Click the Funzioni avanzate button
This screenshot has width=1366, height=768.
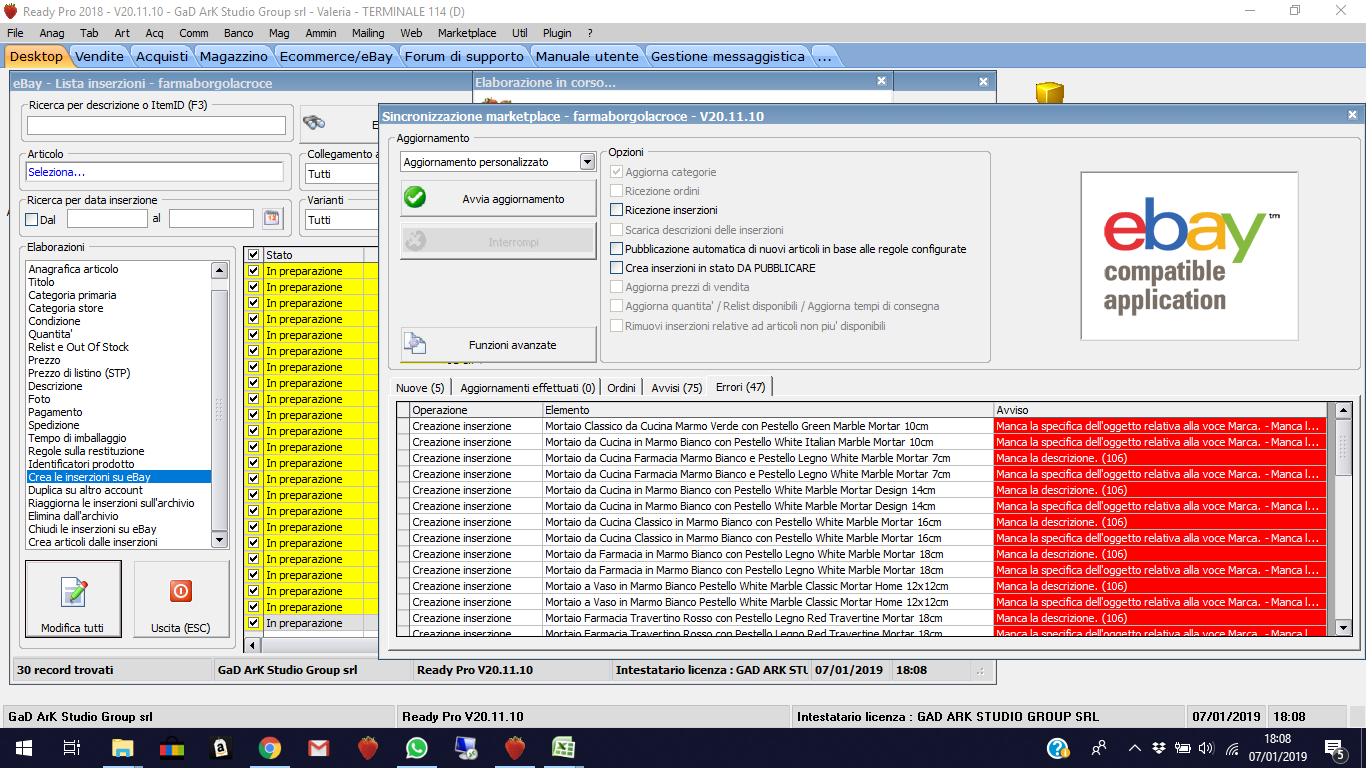tap(498, 345)
